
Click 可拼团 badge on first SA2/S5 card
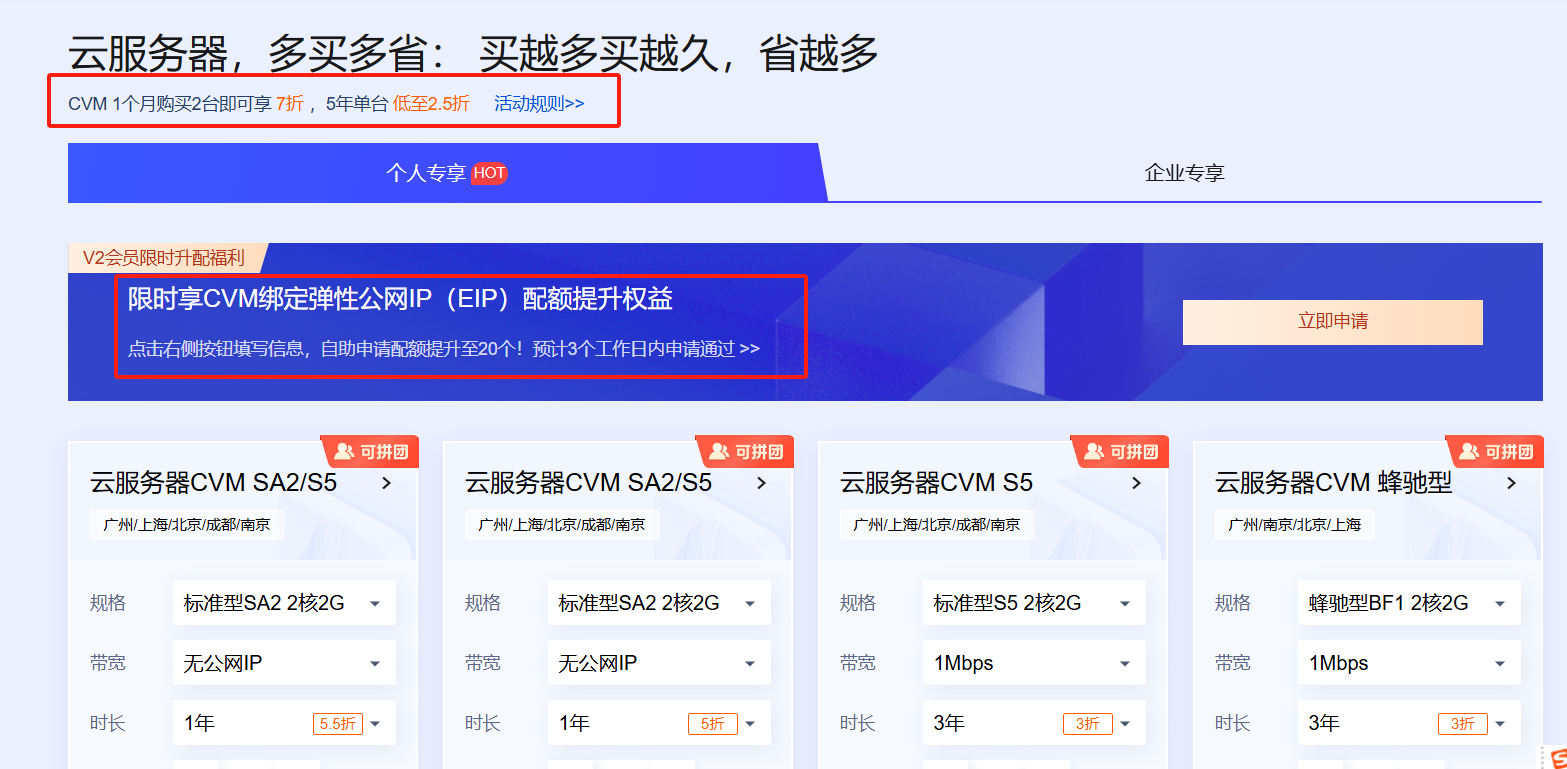click(370, 452)
